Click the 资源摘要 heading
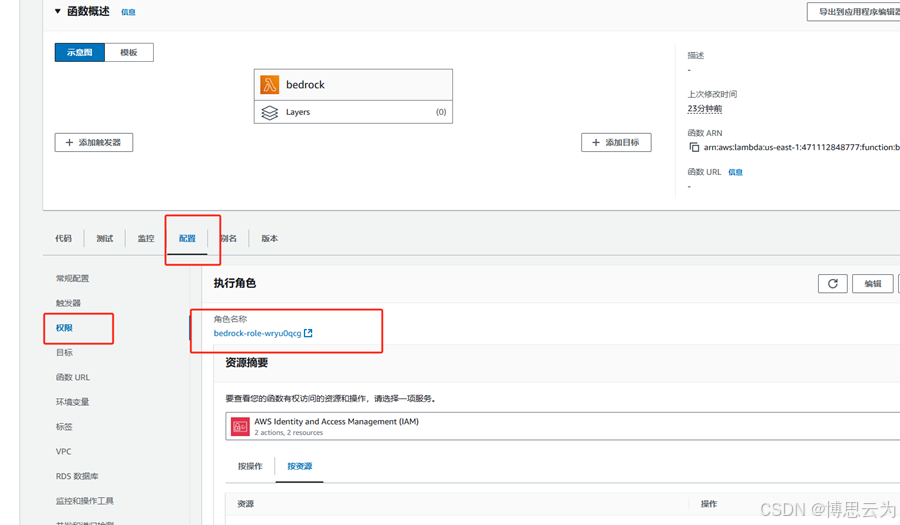This screenshot has height=525, width=900. click(247, 363)
